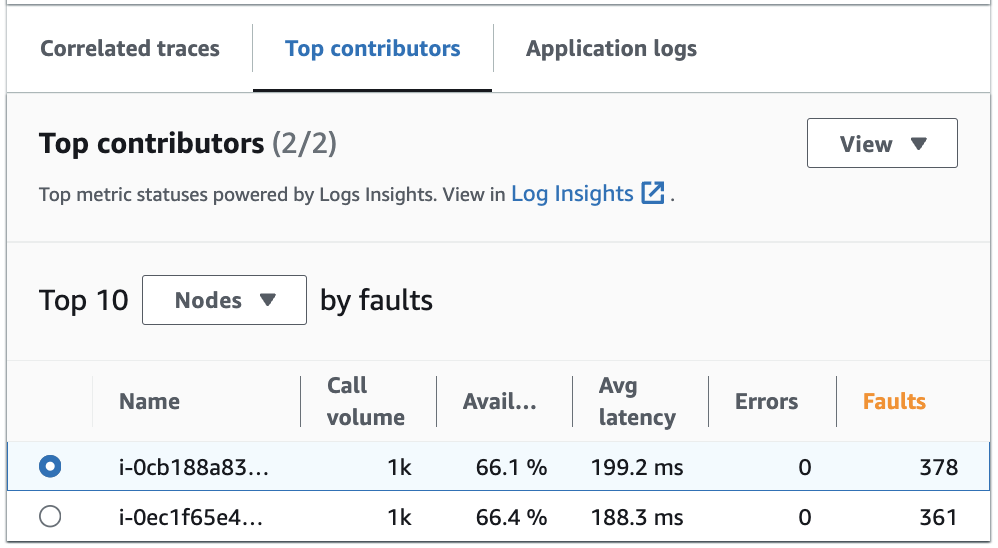
Task: Sort by the Errors column header
Action: 766,402
